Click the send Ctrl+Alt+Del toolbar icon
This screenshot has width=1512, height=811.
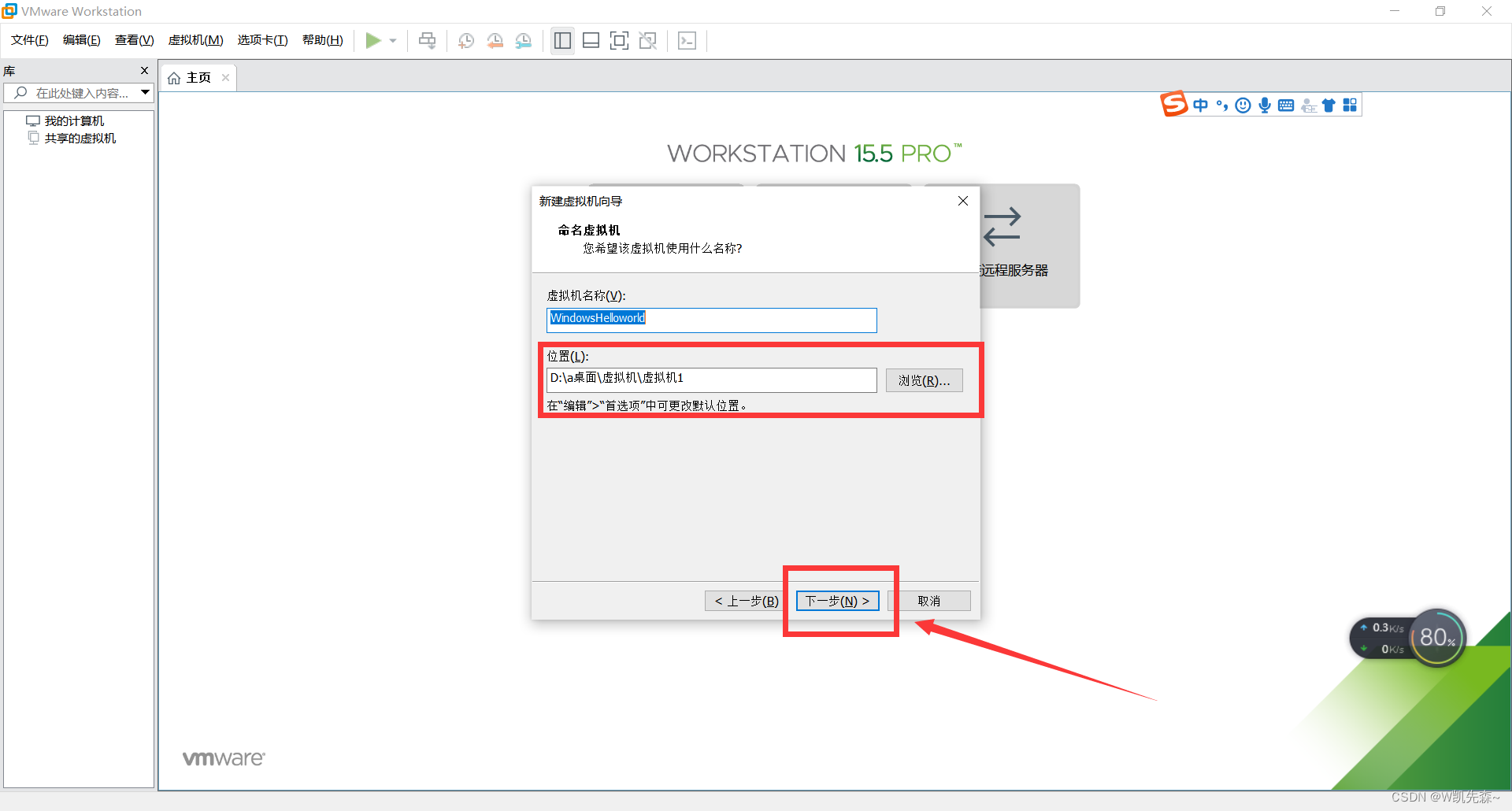pos(427,40)
